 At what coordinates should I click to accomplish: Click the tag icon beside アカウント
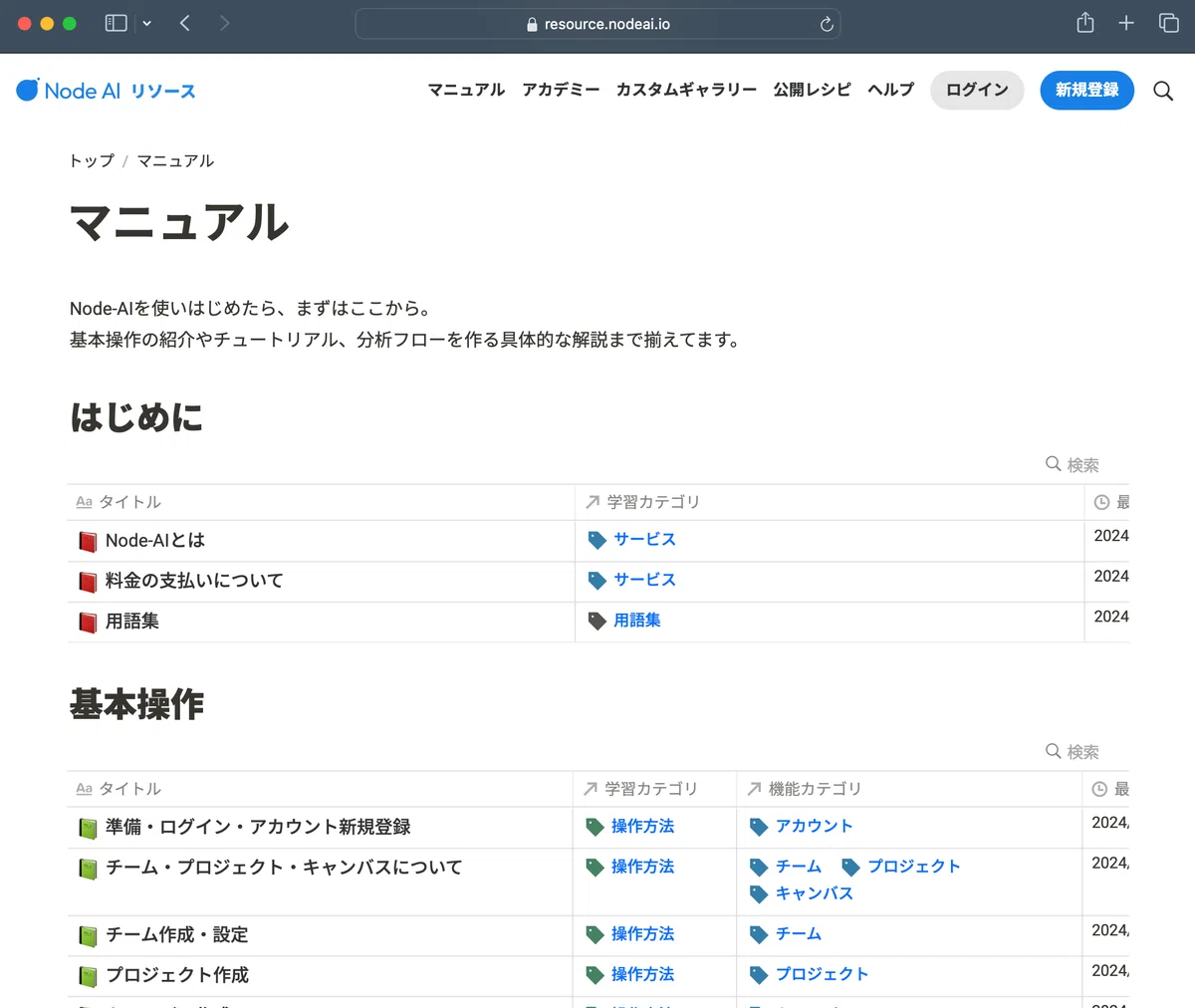(x=759, y=827)
